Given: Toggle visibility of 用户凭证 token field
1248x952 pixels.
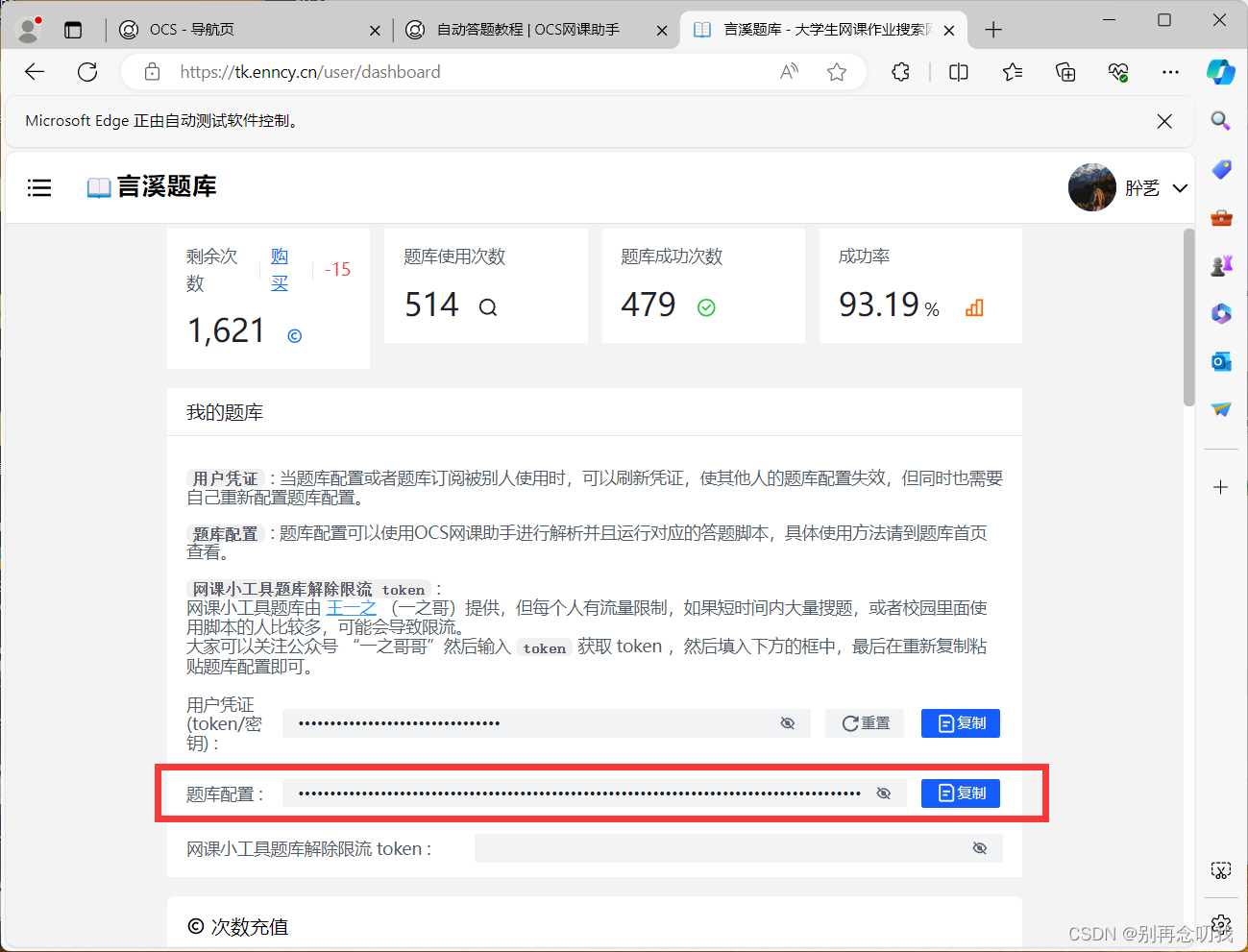Looking at the screenshot, I should pos(788,723).
